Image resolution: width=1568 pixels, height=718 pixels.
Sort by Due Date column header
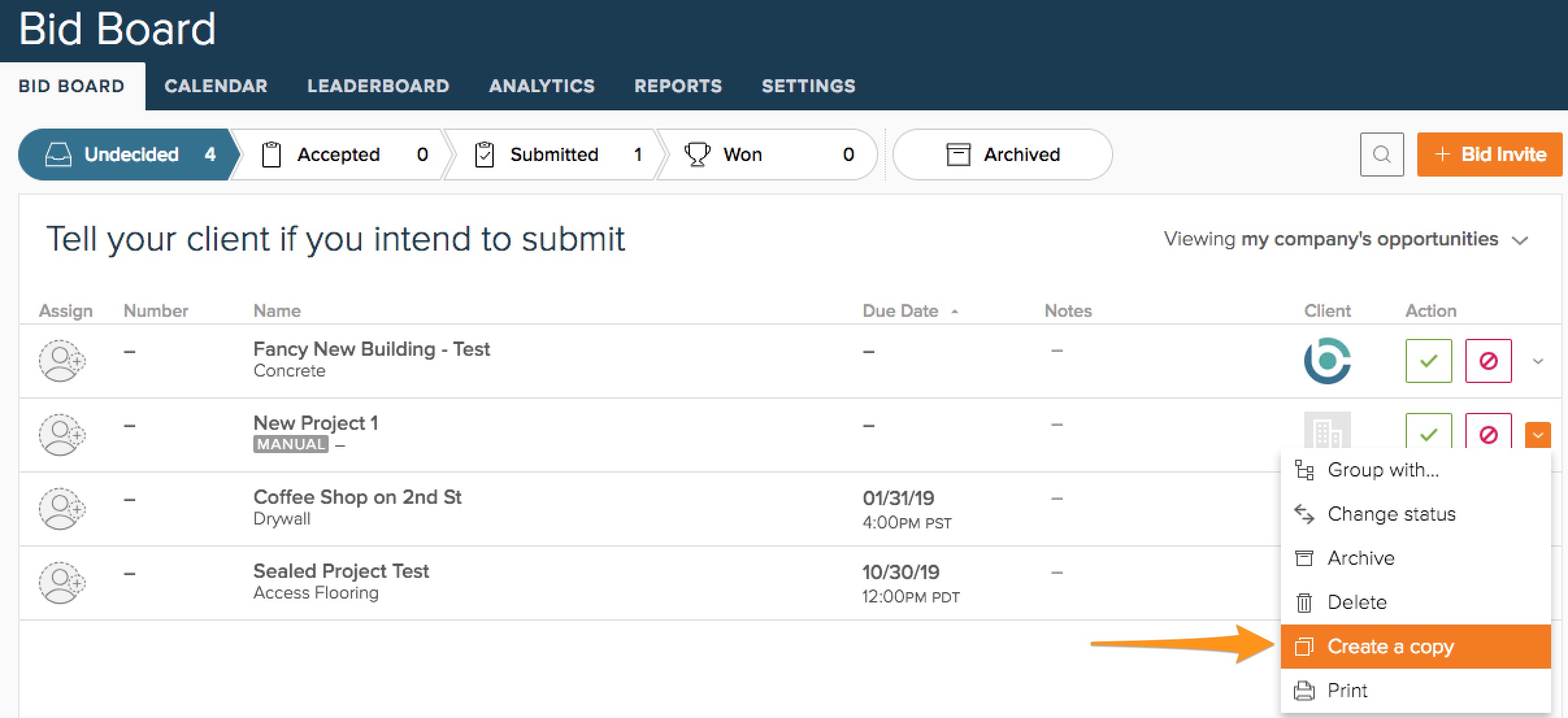click(x=900, y=311)
